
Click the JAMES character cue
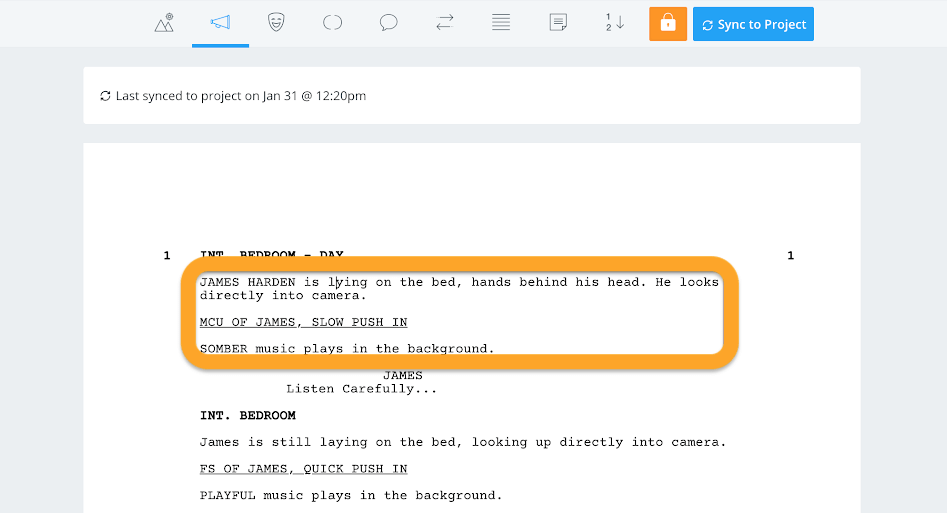pyautogui.click(x=403, y=375)
